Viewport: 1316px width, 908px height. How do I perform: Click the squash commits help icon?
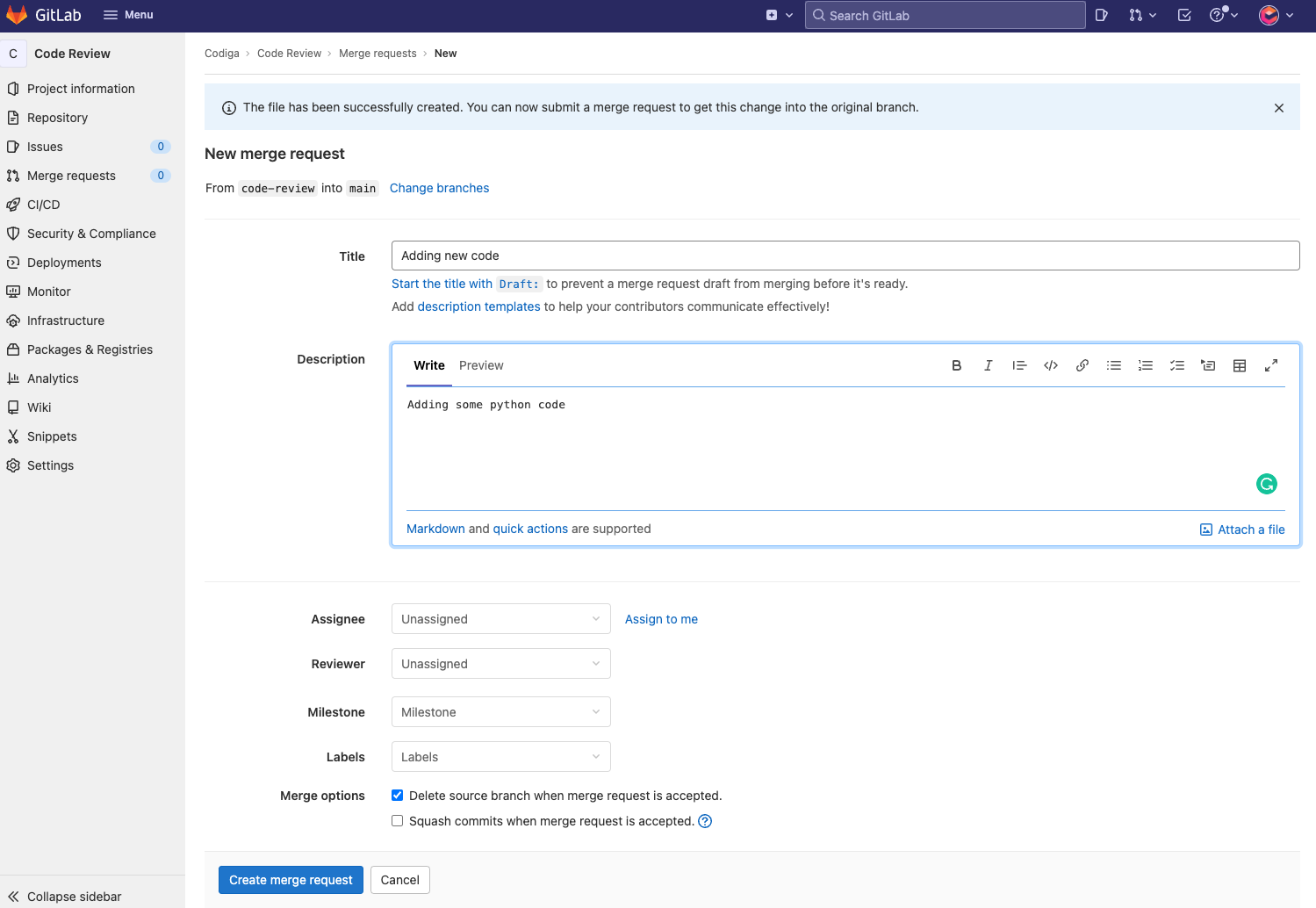click(705, 821)
